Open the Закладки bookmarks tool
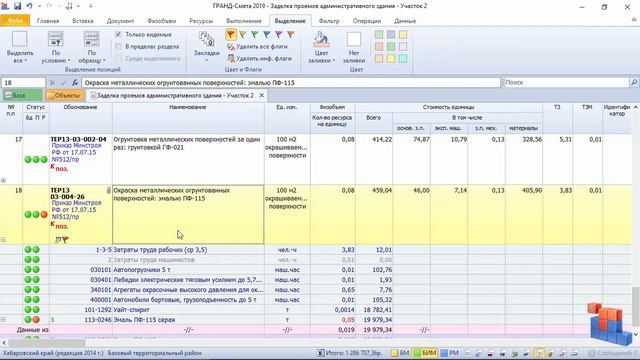This screenshot has height=360, width=640. coord(207,47)
